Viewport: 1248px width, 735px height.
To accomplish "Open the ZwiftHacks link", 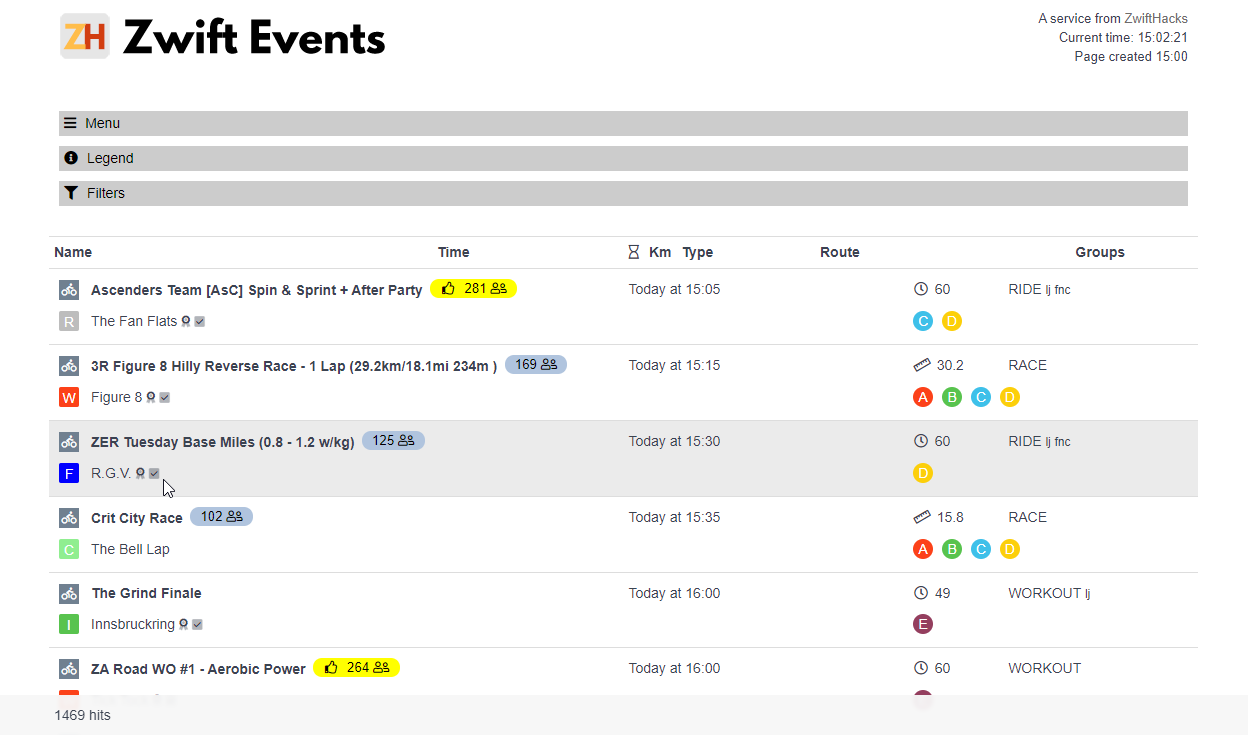I will point(1156,18).
